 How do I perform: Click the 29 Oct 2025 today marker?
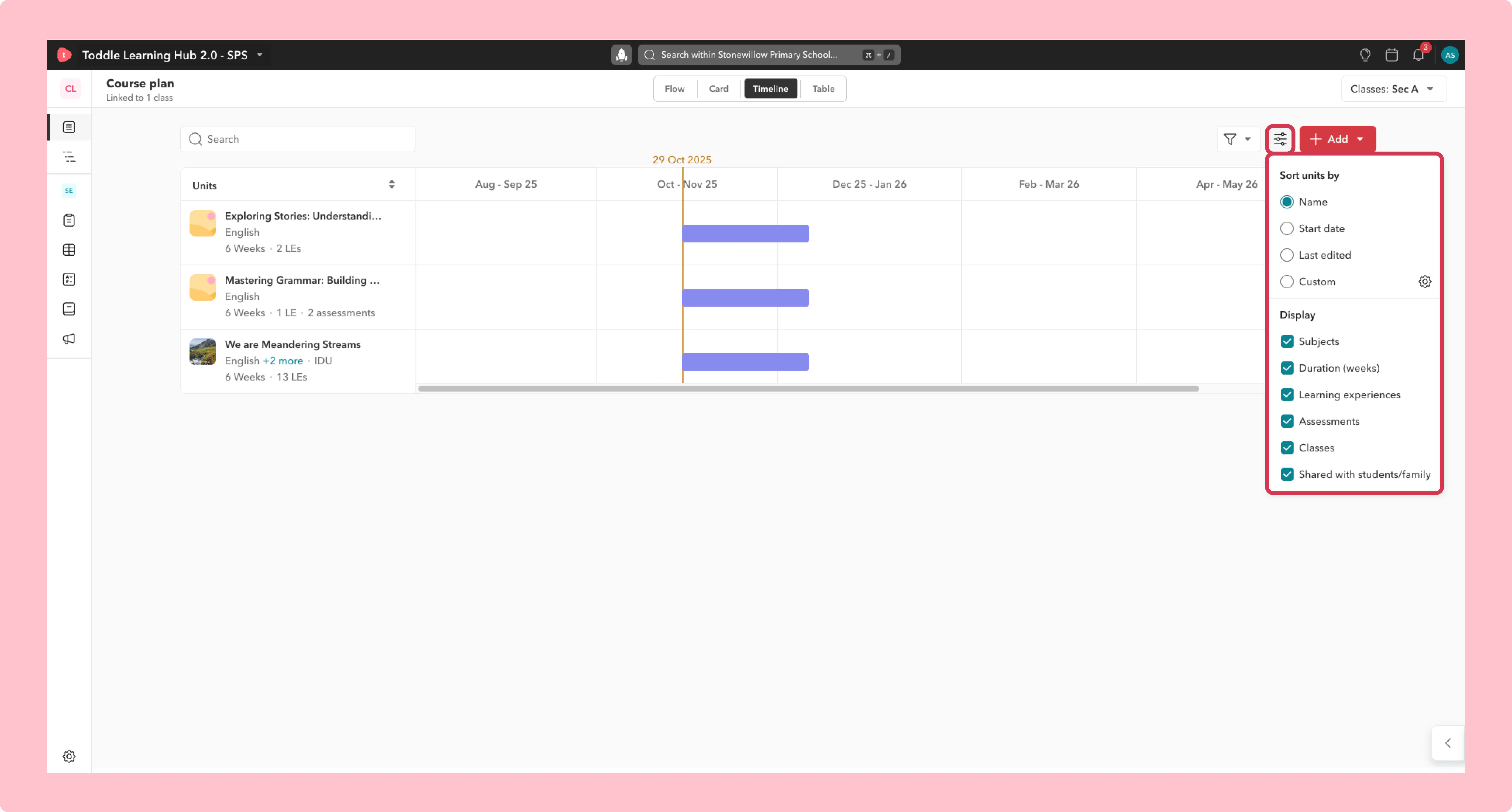pos(681,160)
